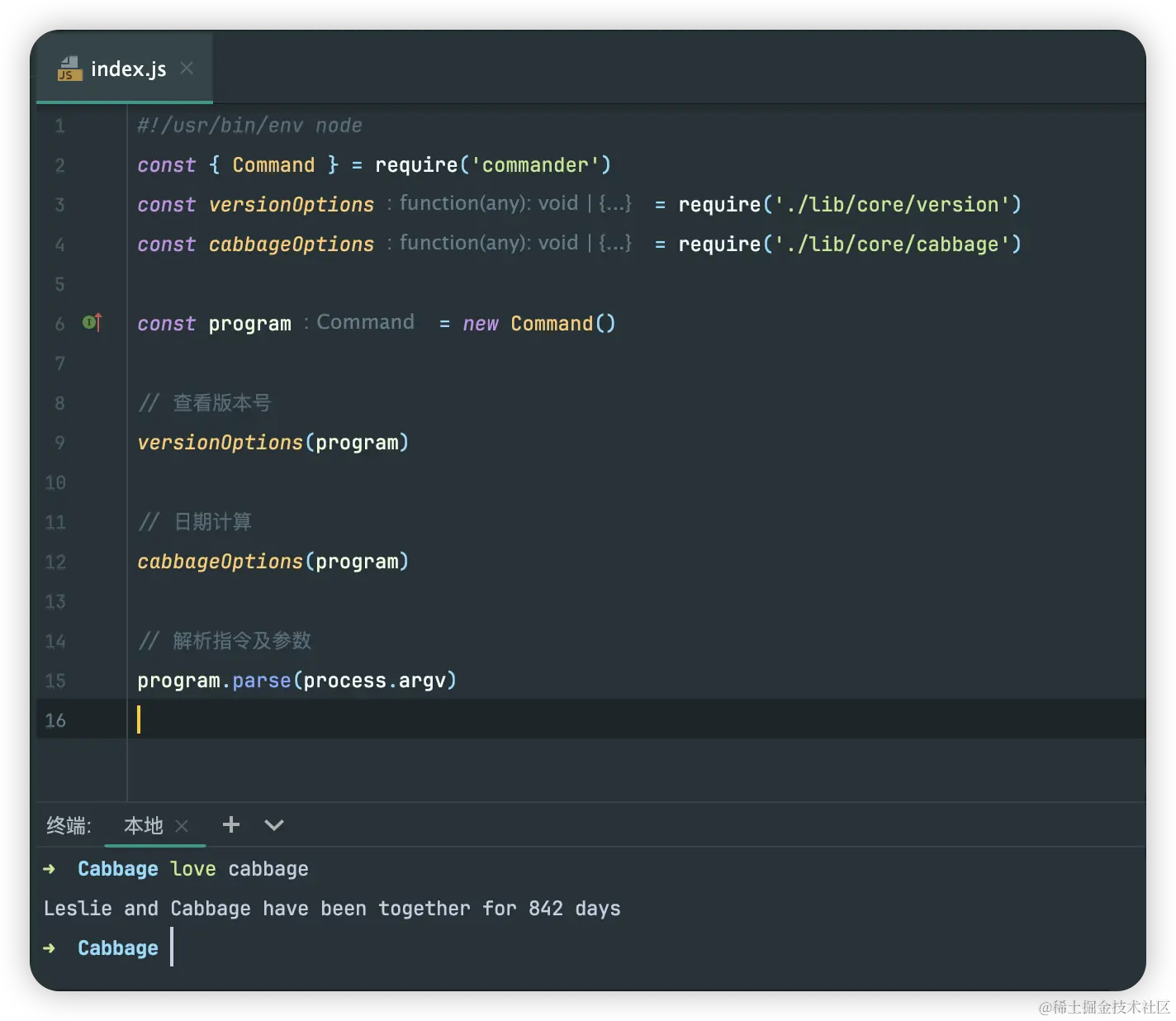1176x1021 pixels.
Task: Expand the folded {...} hint on cabbageOptions line
Action: click(x=615, y=243)
